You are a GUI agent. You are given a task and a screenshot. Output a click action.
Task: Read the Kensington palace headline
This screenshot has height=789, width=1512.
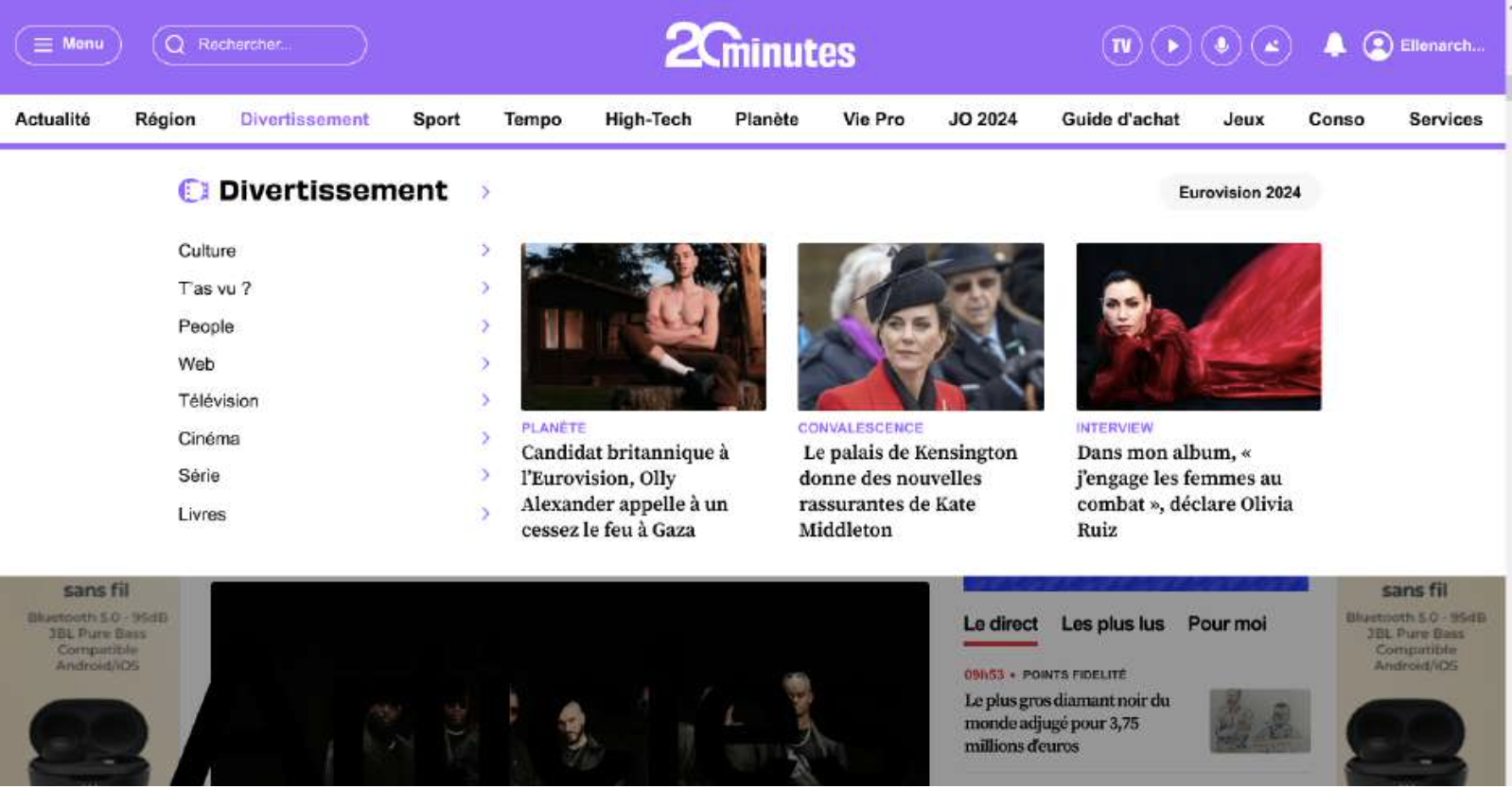(908, 491)
